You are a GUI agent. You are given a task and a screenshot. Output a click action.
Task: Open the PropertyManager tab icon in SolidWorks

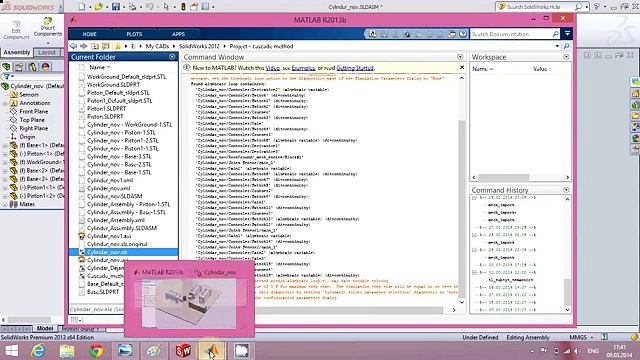(x=19, y=67)
